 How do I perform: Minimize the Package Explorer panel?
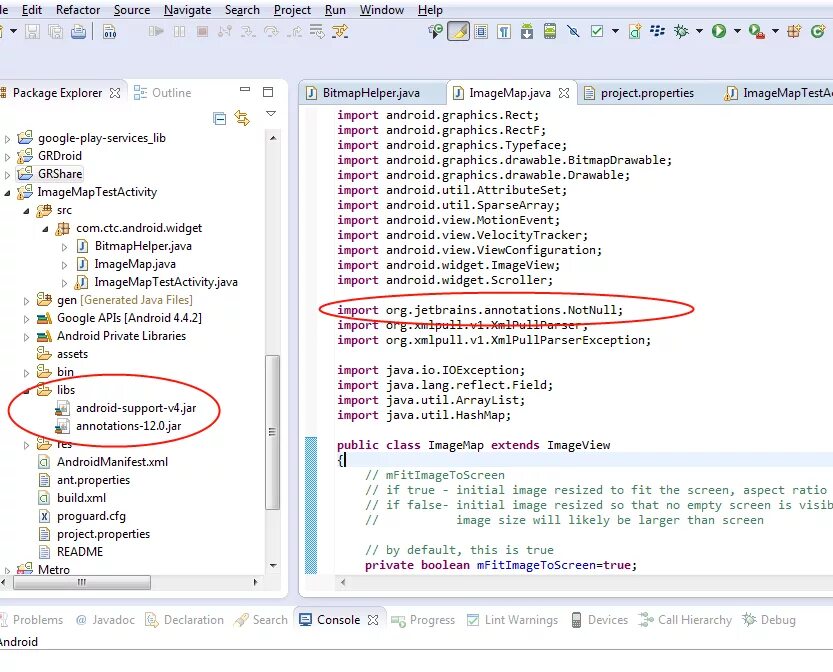(245, 90)
